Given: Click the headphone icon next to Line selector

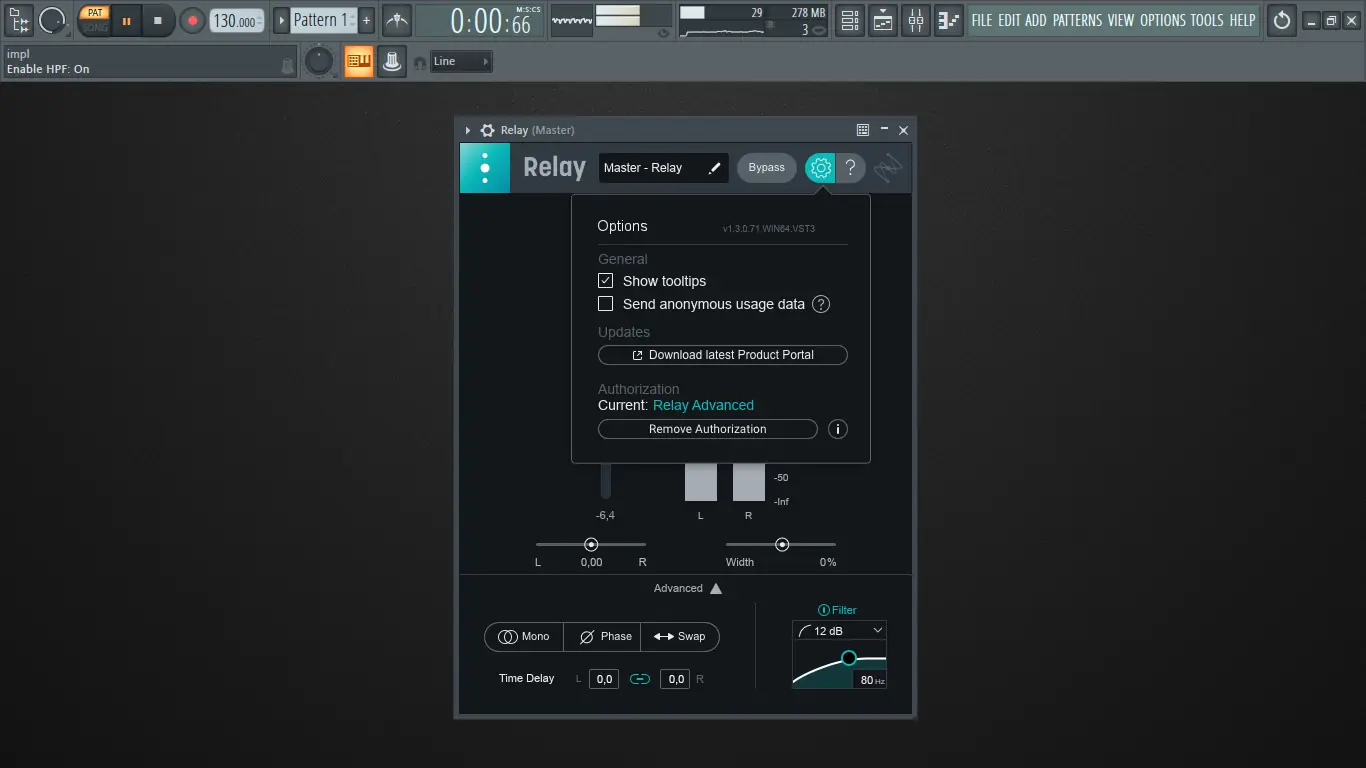Looking at the screenshot, I should click(x=420, y=63).
